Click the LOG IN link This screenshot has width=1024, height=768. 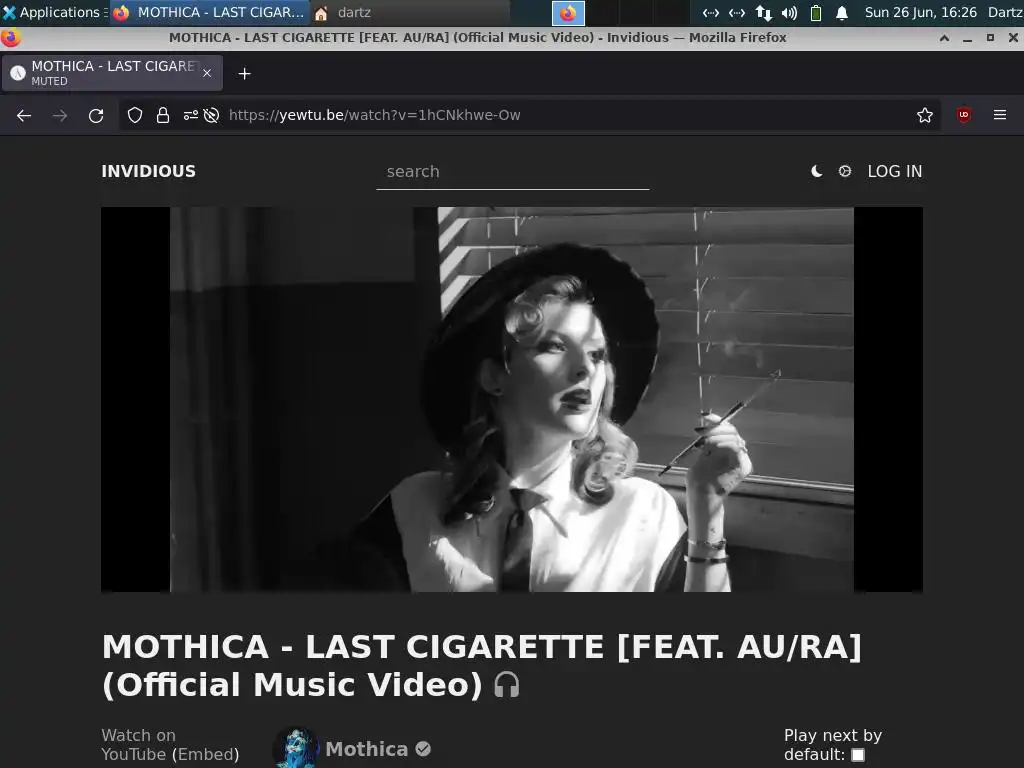pos(895,171)
